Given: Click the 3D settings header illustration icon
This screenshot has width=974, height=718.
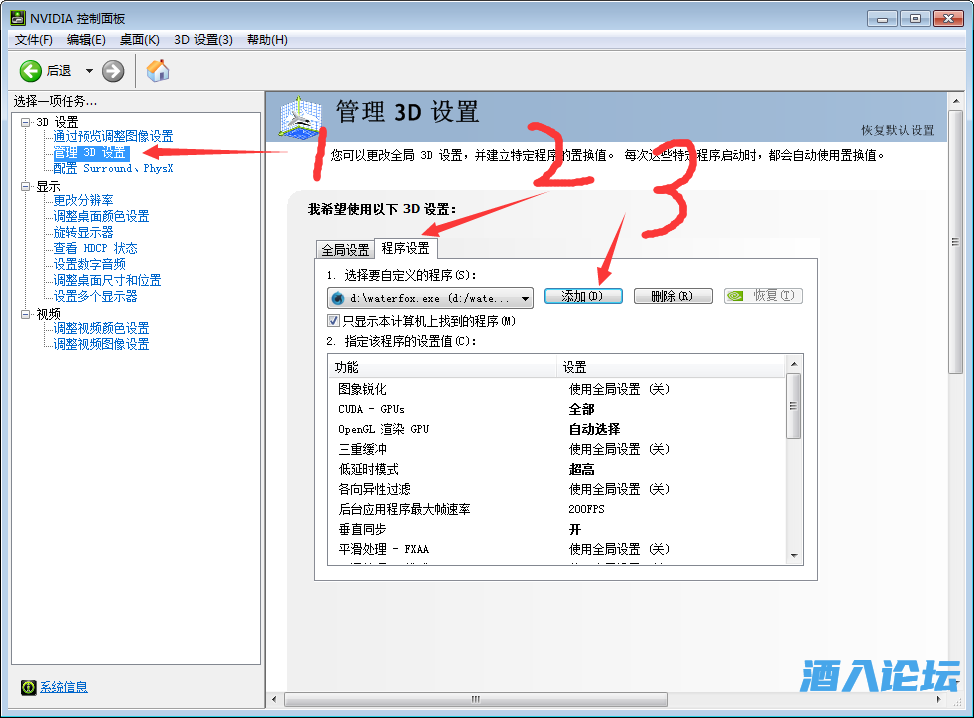Looking at the screenshot, I should pyautogui.click(x=301, y=117).
